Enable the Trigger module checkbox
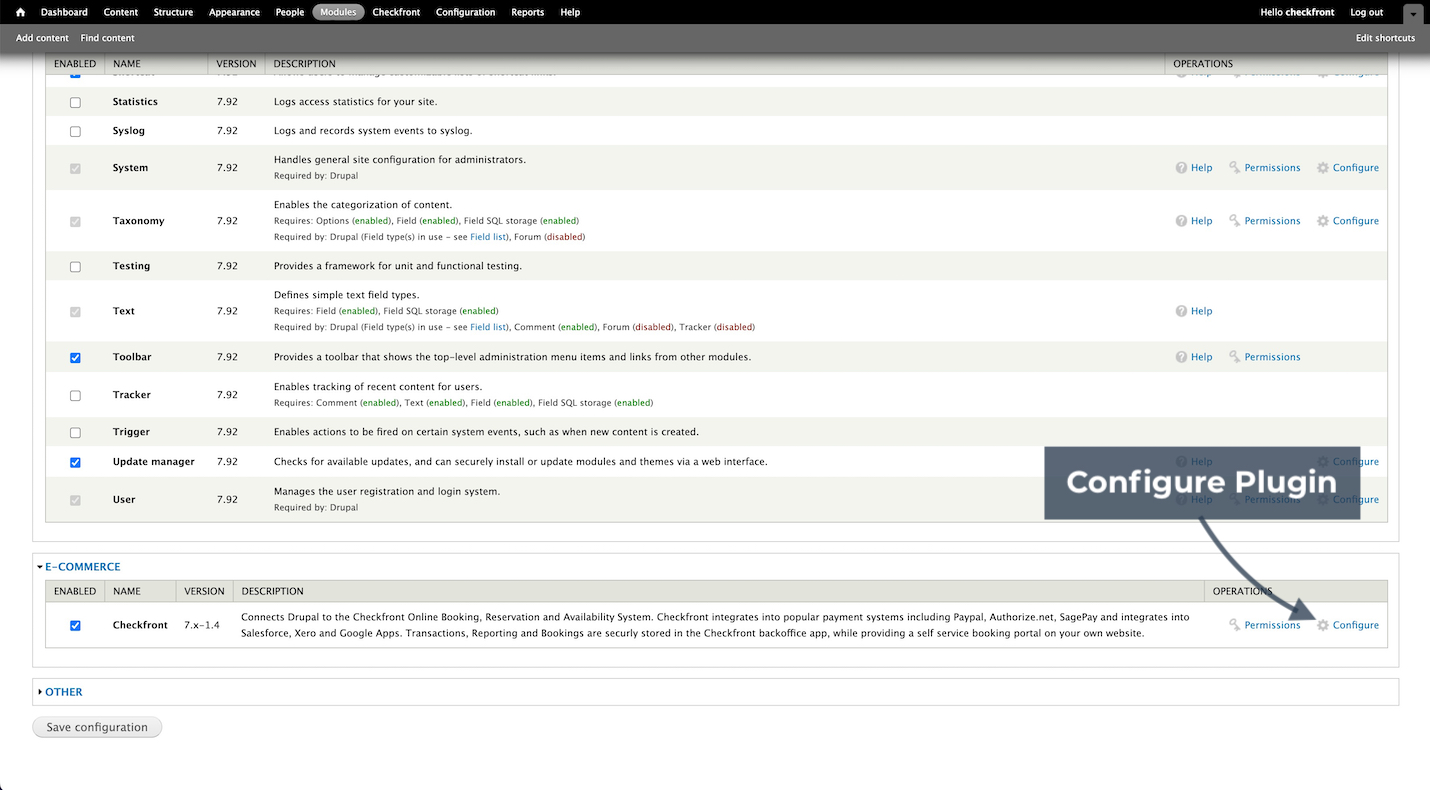This screenshot has height=790, width=1430. click(x=75, y=432)
